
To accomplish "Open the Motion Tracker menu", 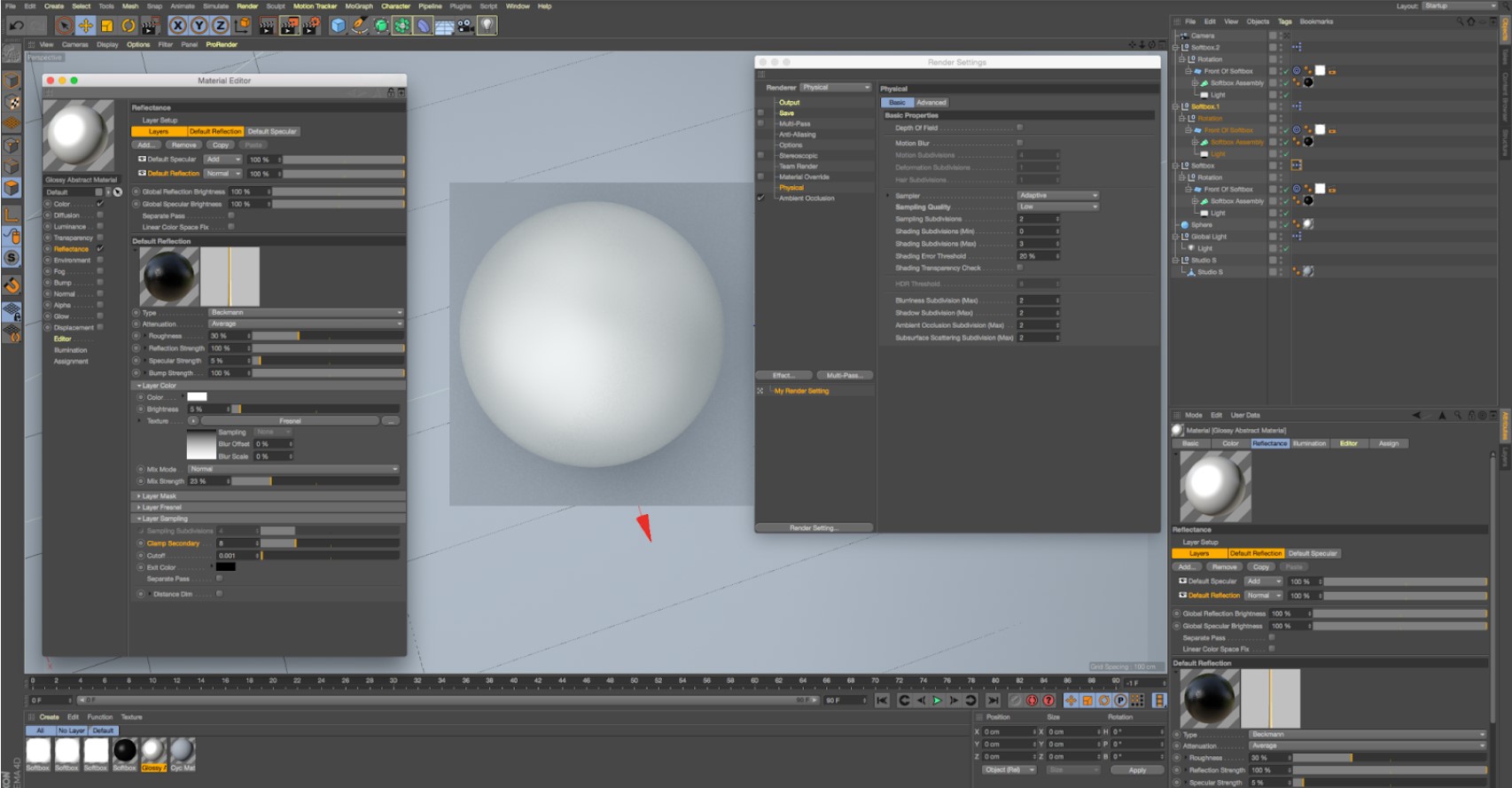I will [315, 6].
